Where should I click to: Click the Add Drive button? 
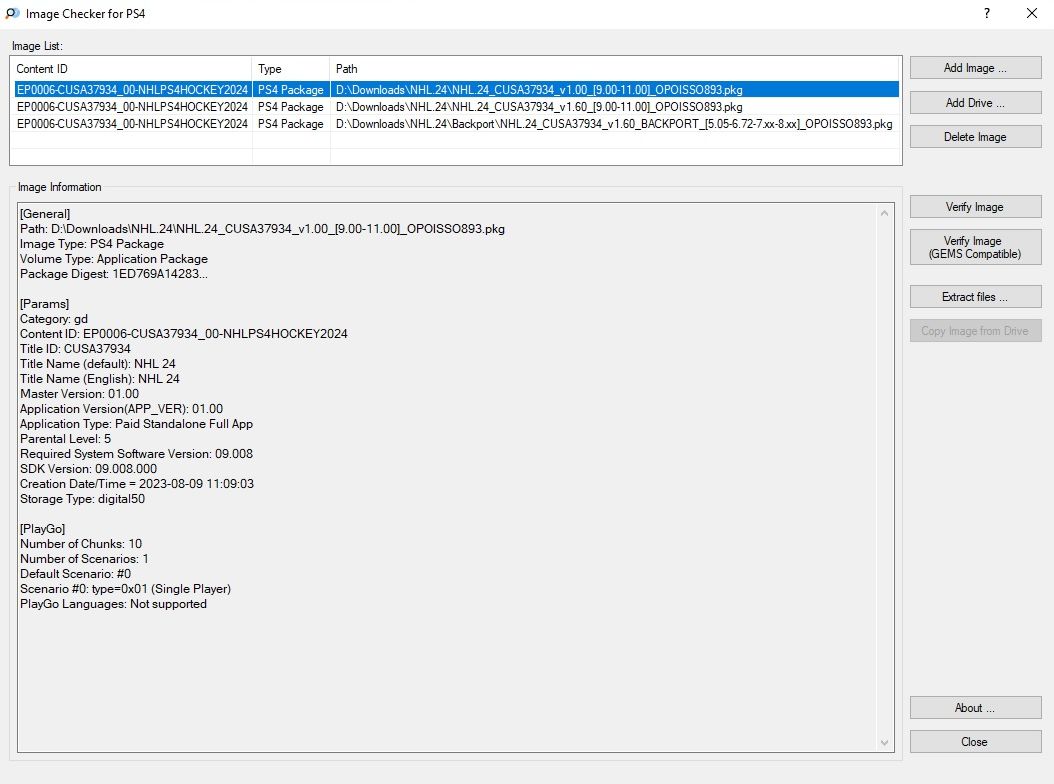975,103
